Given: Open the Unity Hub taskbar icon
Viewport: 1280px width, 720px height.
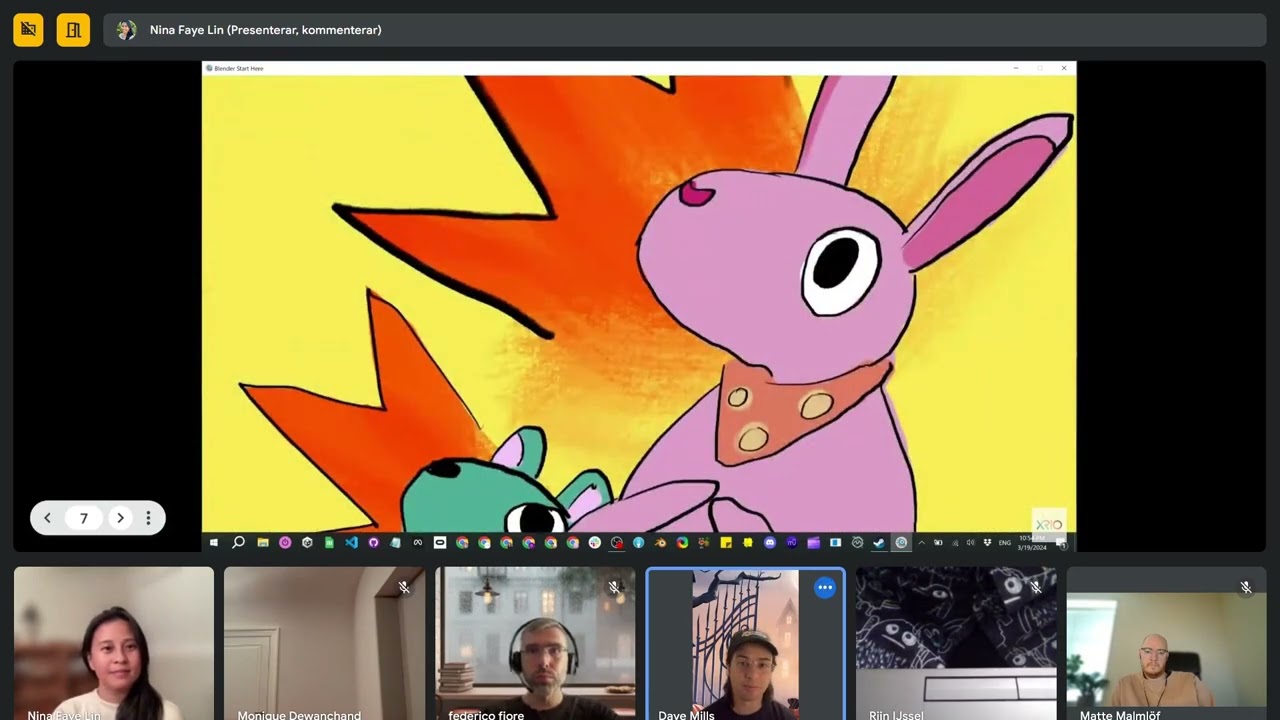Looking at the screenshot, I should (x=307, y=543).
